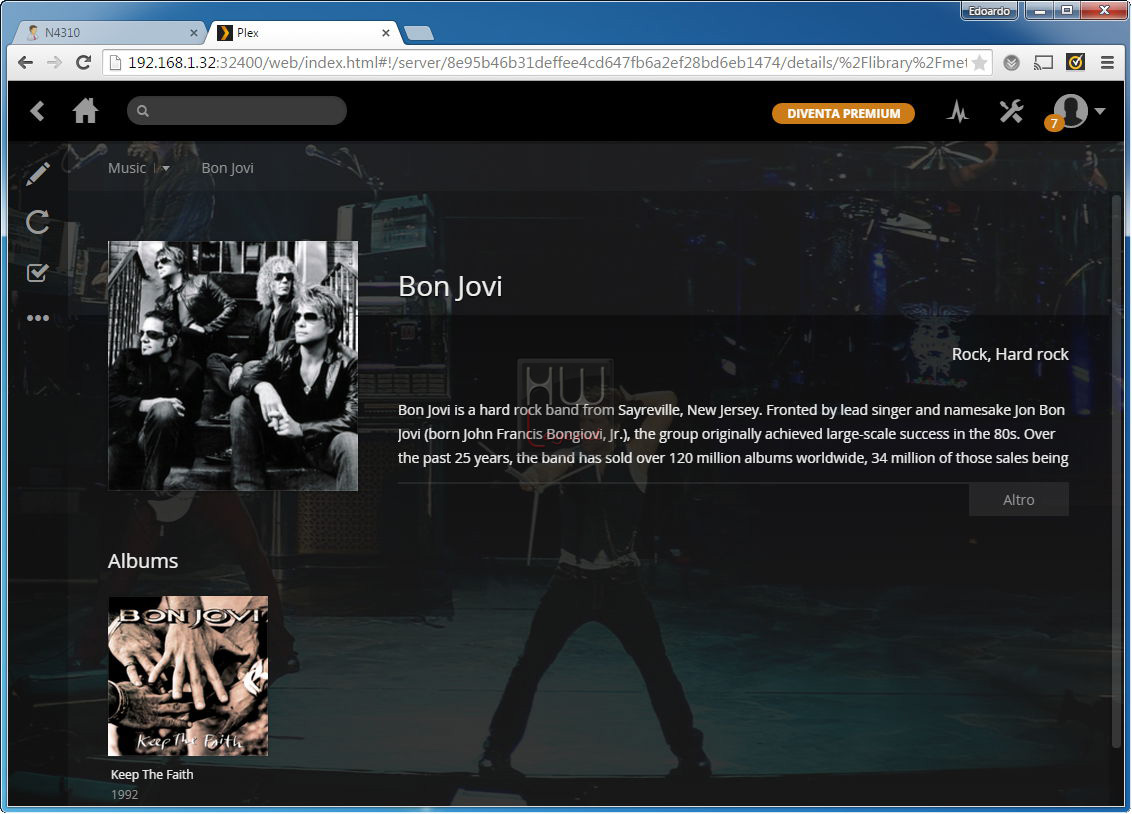This screenshot has height=814, width=1132.
Task: Click the refresh metadata icon in sidebar
Action: [38, 222]
